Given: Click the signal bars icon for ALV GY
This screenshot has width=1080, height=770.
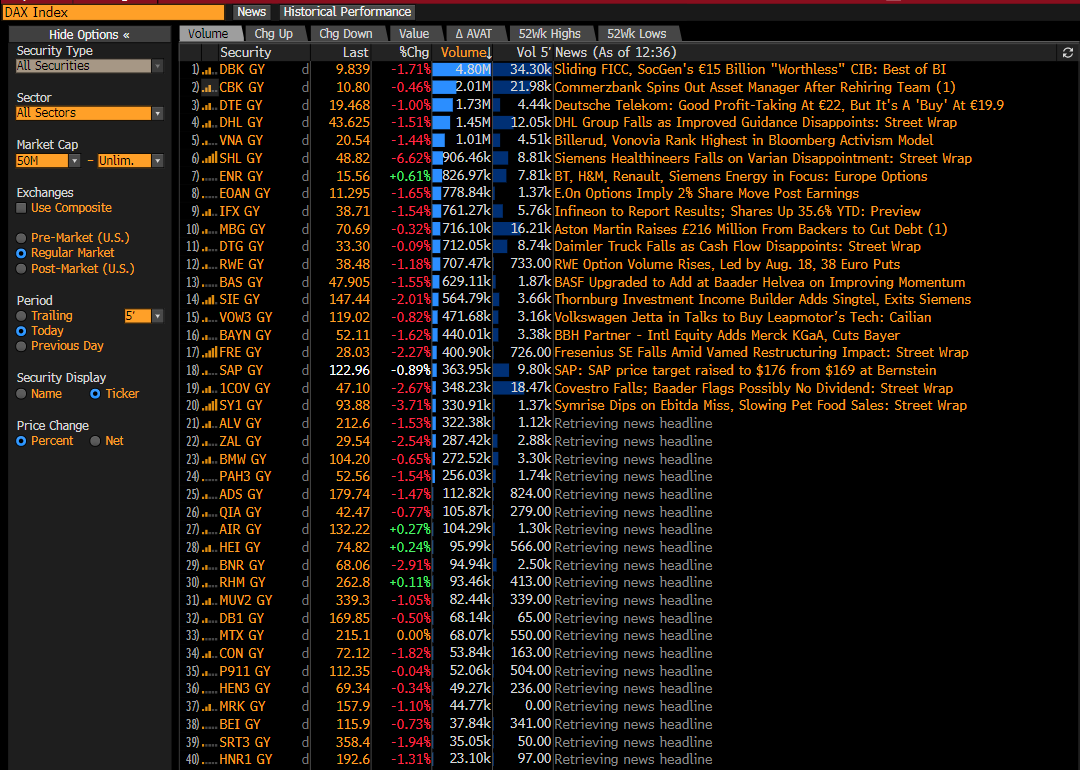Looking at the screenshot, I should click(x=209, y=424).
